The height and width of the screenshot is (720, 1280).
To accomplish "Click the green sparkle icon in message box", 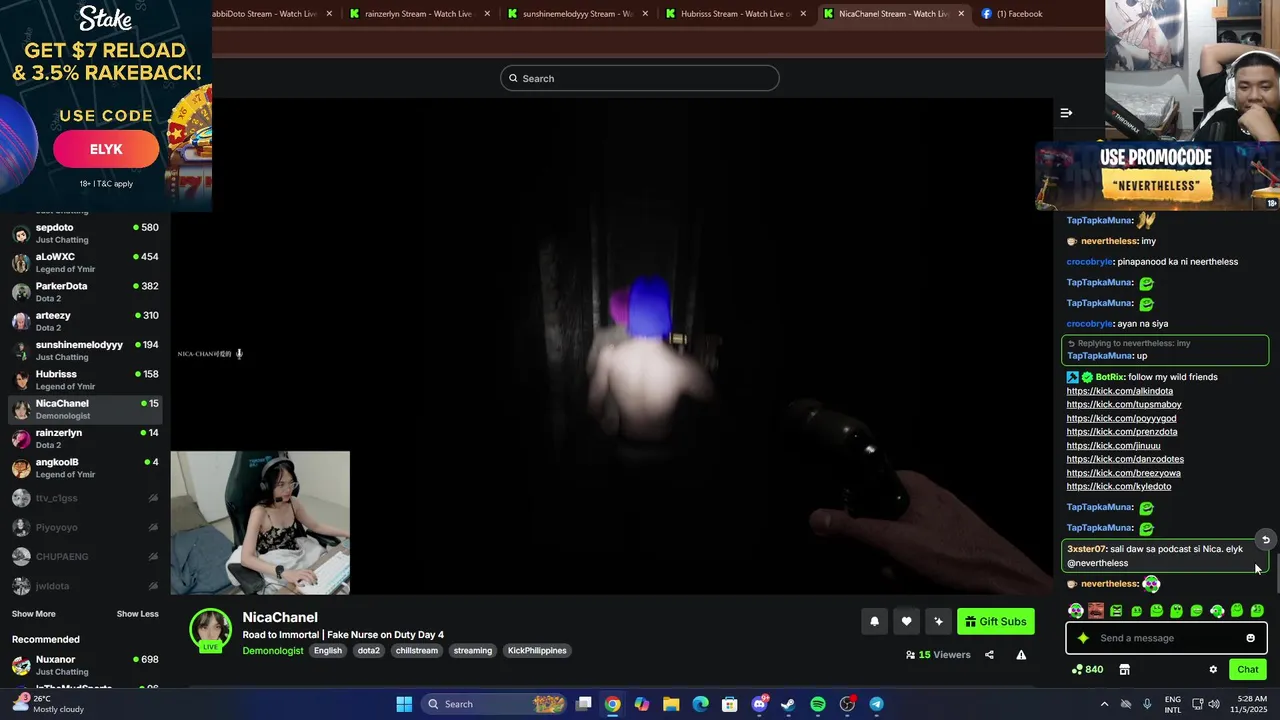I will pos(1083,638).
